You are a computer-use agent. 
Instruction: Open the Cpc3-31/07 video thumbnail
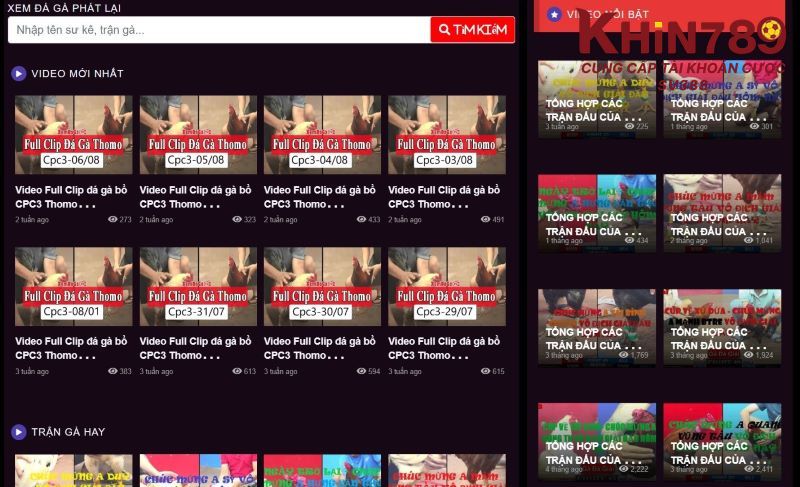pos(198,287)
